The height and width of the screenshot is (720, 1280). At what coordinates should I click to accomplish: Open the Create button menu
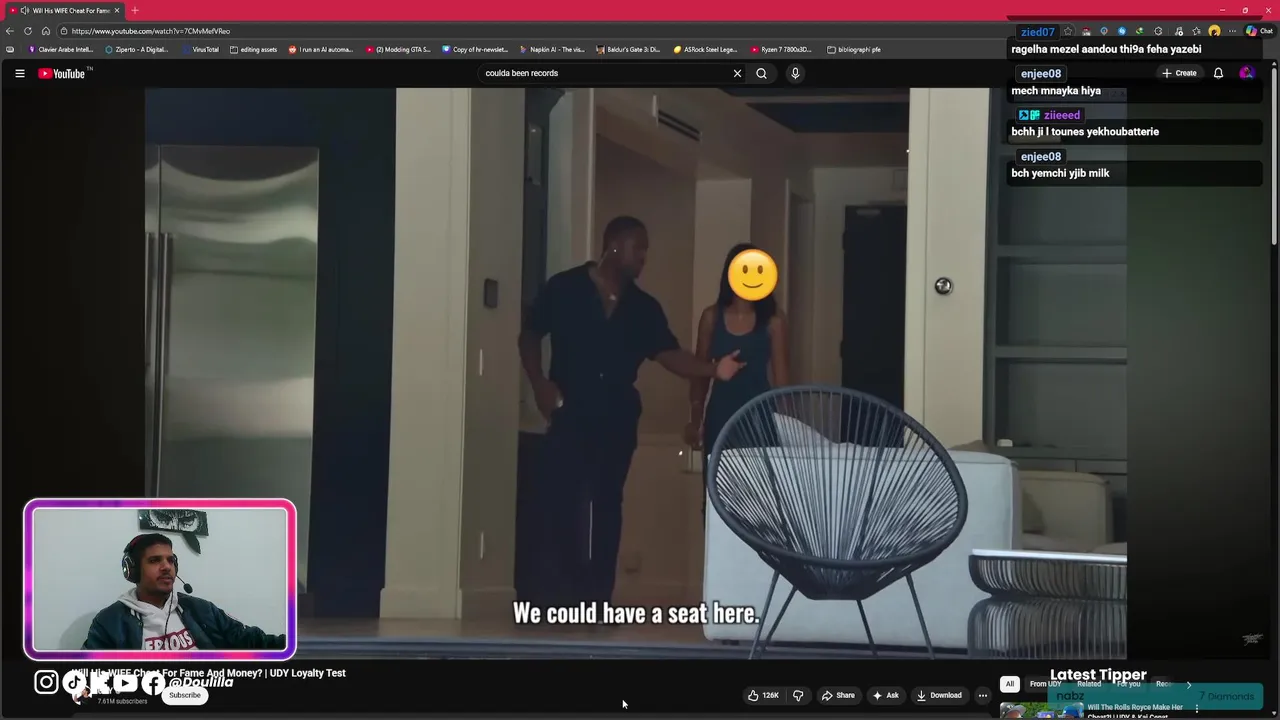1179,73
